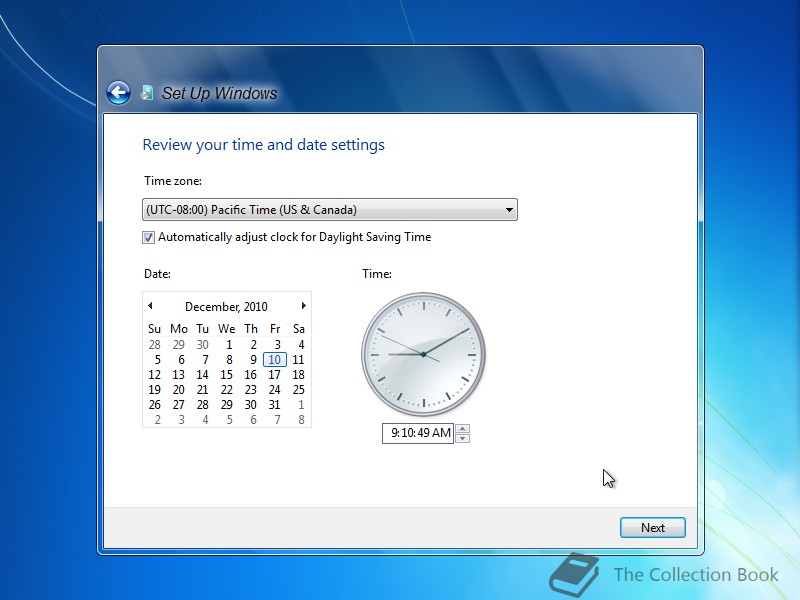Click the December, 2010 calendar header
800x600 pixels.
[x=226, y=307]
